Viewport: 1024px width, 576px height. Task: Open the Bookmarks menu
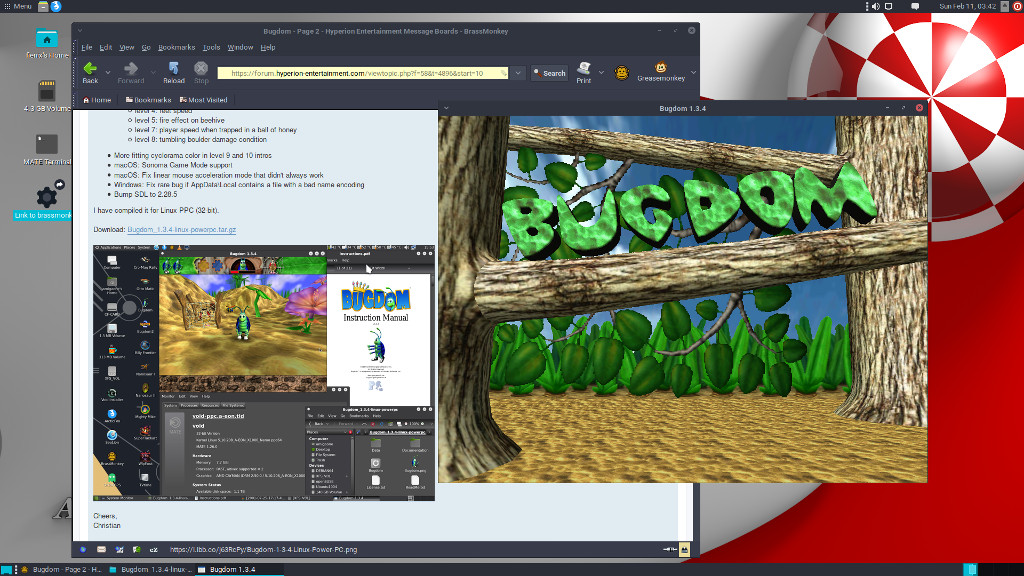point(176,47)
